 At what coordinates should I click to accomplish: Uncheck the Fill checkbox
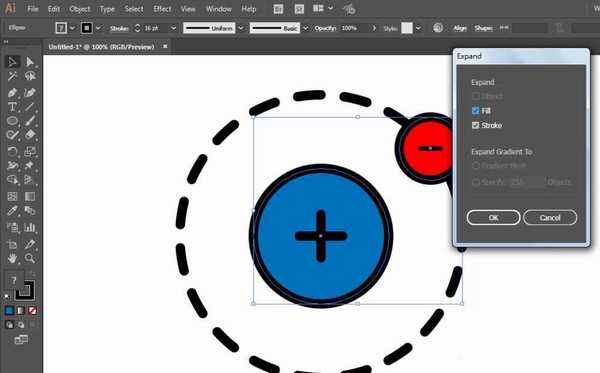476,111
